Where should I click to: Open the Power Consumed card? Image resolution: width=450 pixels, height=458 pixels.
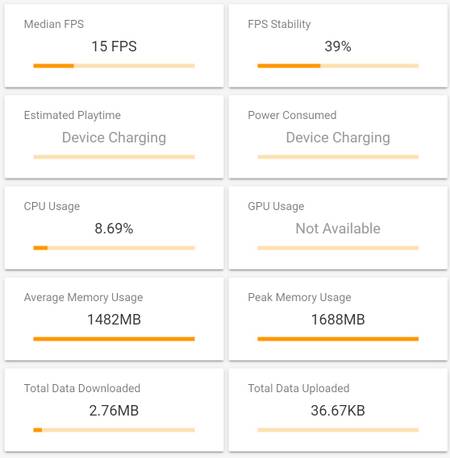338,137
